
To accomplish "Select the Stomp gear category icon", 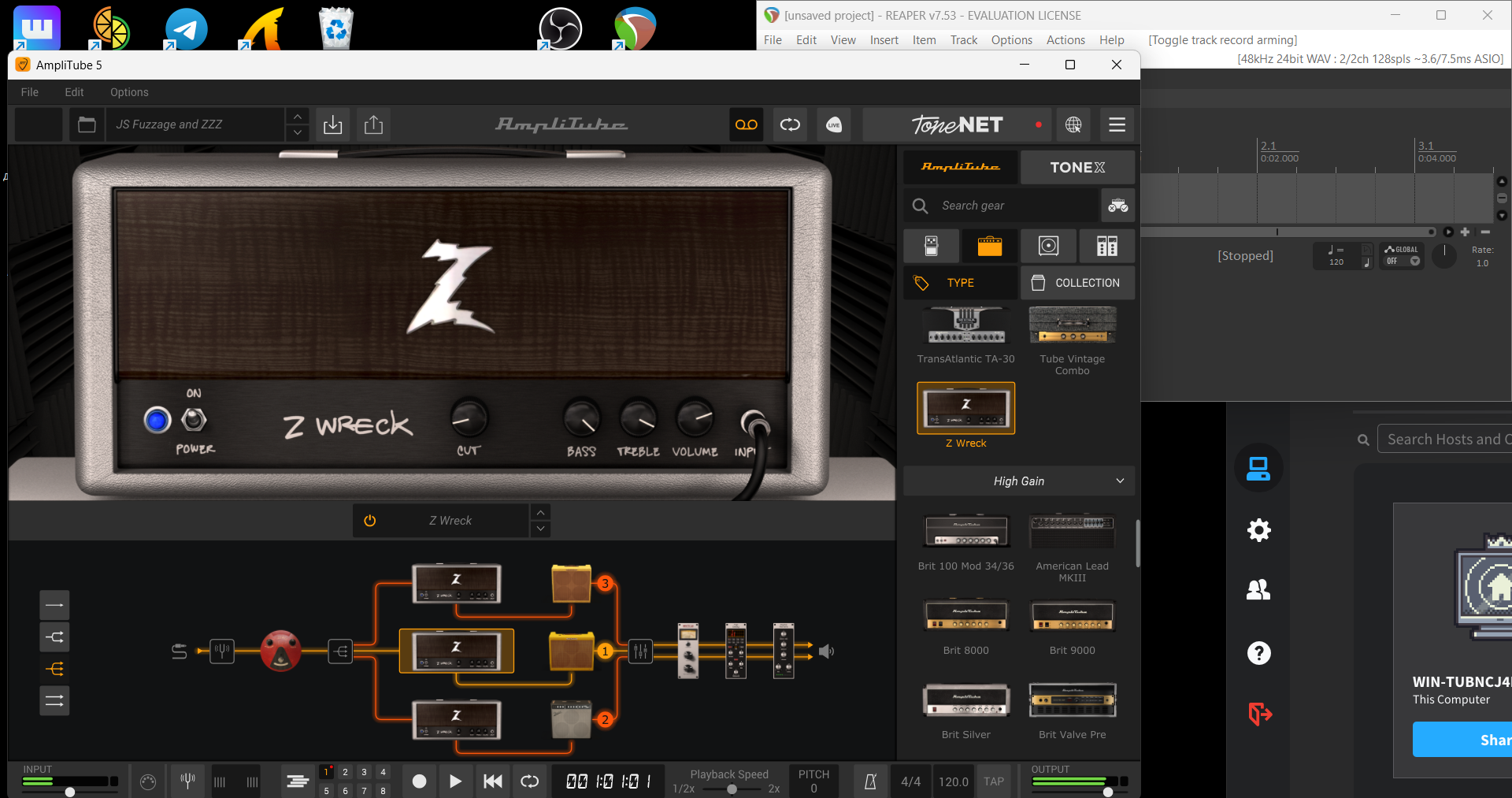I will point(932,246).
